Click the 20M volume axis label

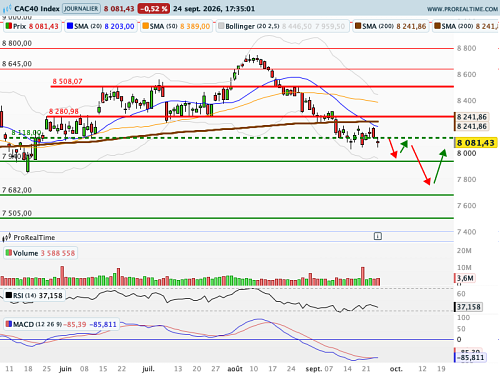[464, 251]
